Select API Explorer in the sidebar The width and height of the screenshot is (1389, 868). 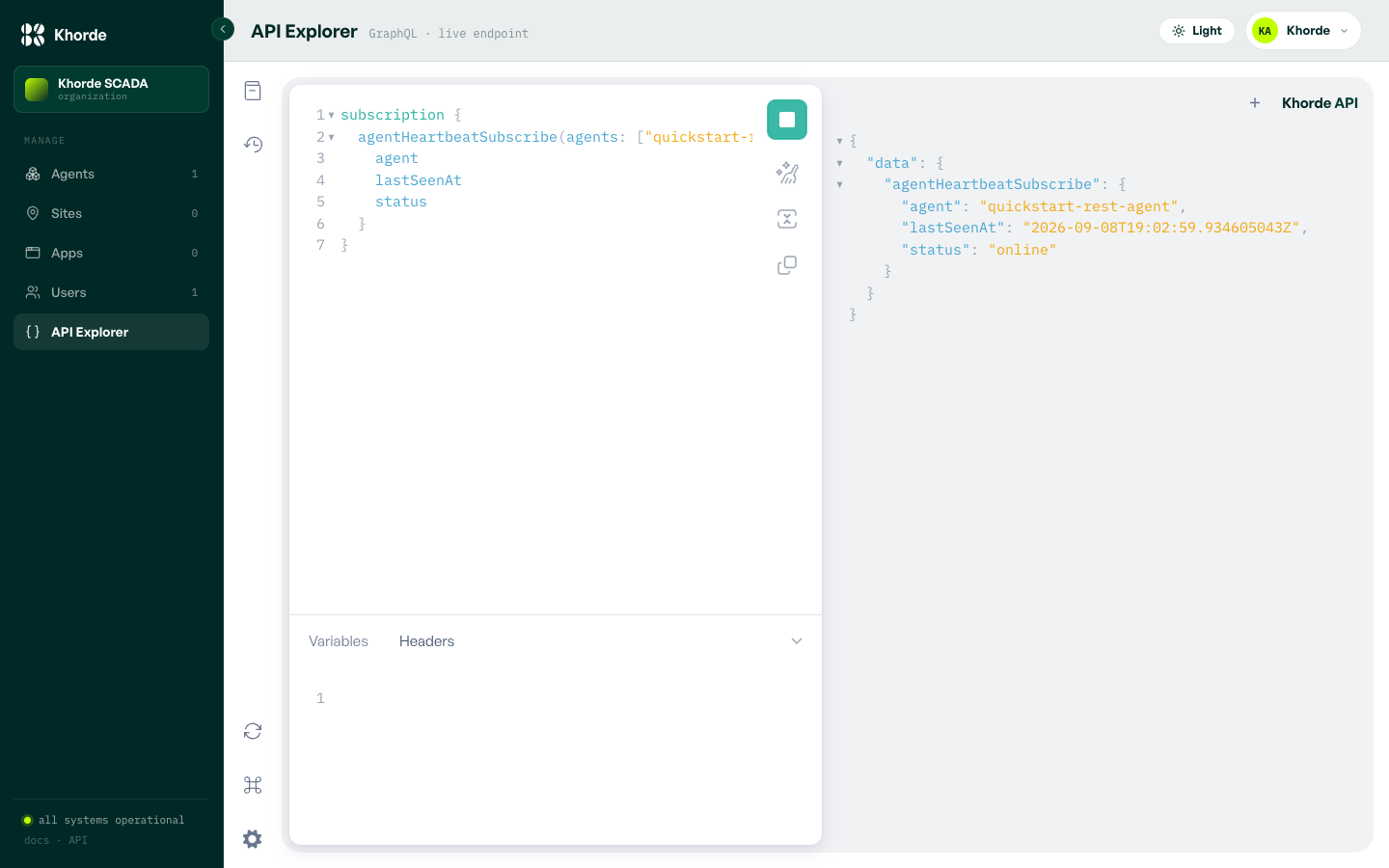click(x=111, y=332)
